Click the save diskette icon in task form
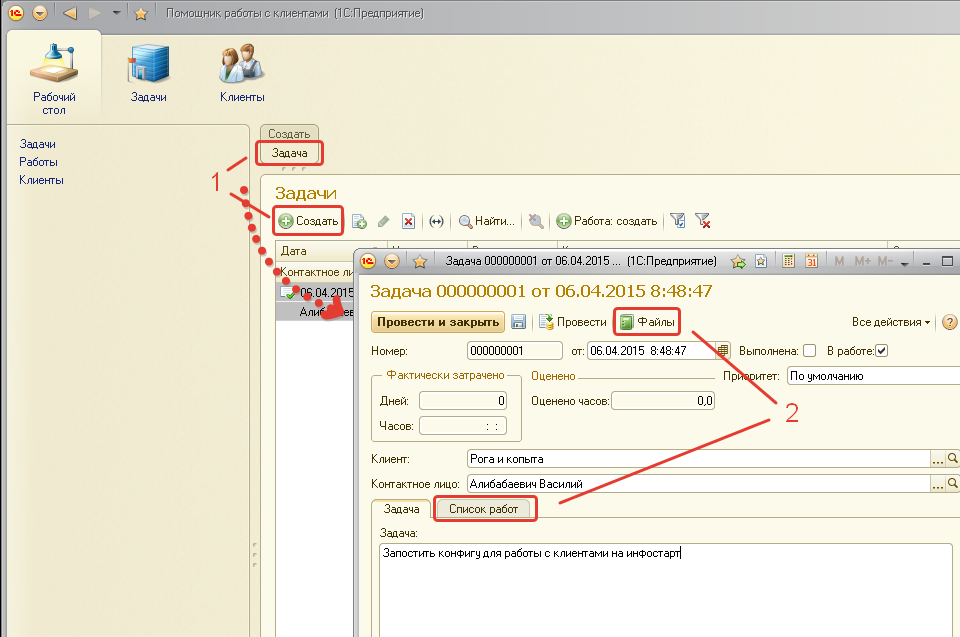This screenshot has height=637, width=960. point(519,322)
